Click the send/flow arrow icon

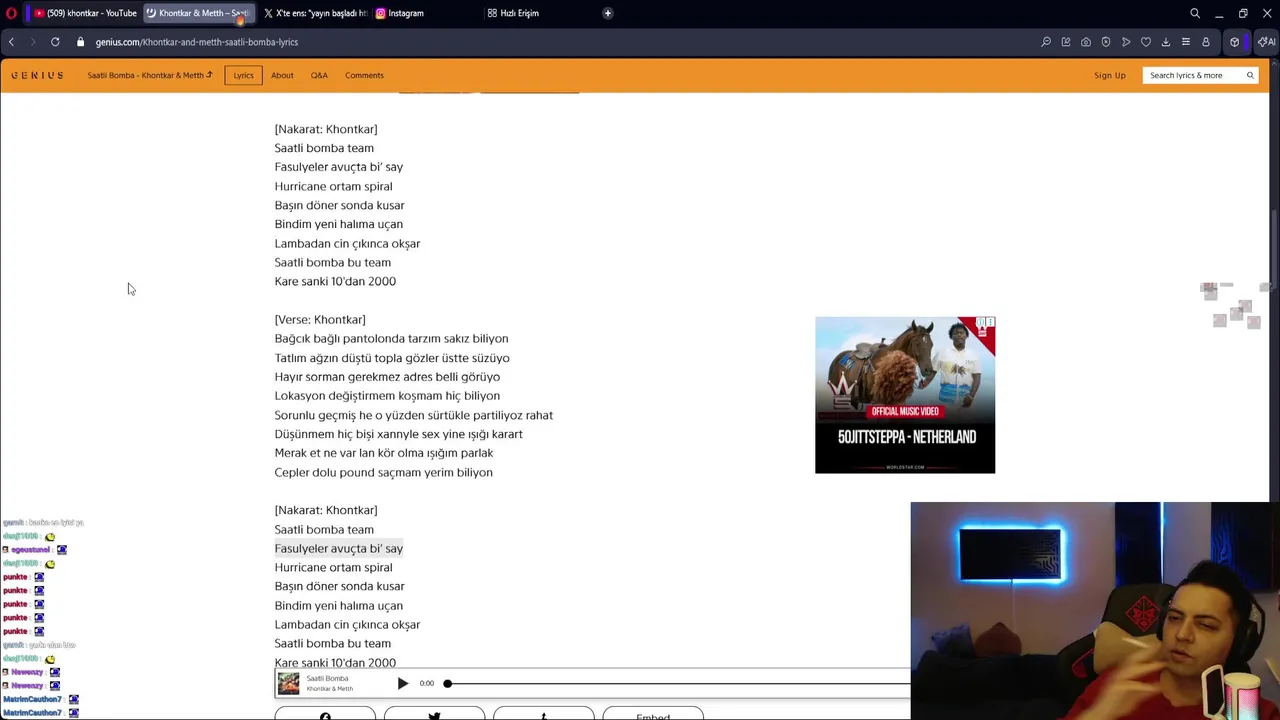pyautogui.click(x=1126, y=42)
